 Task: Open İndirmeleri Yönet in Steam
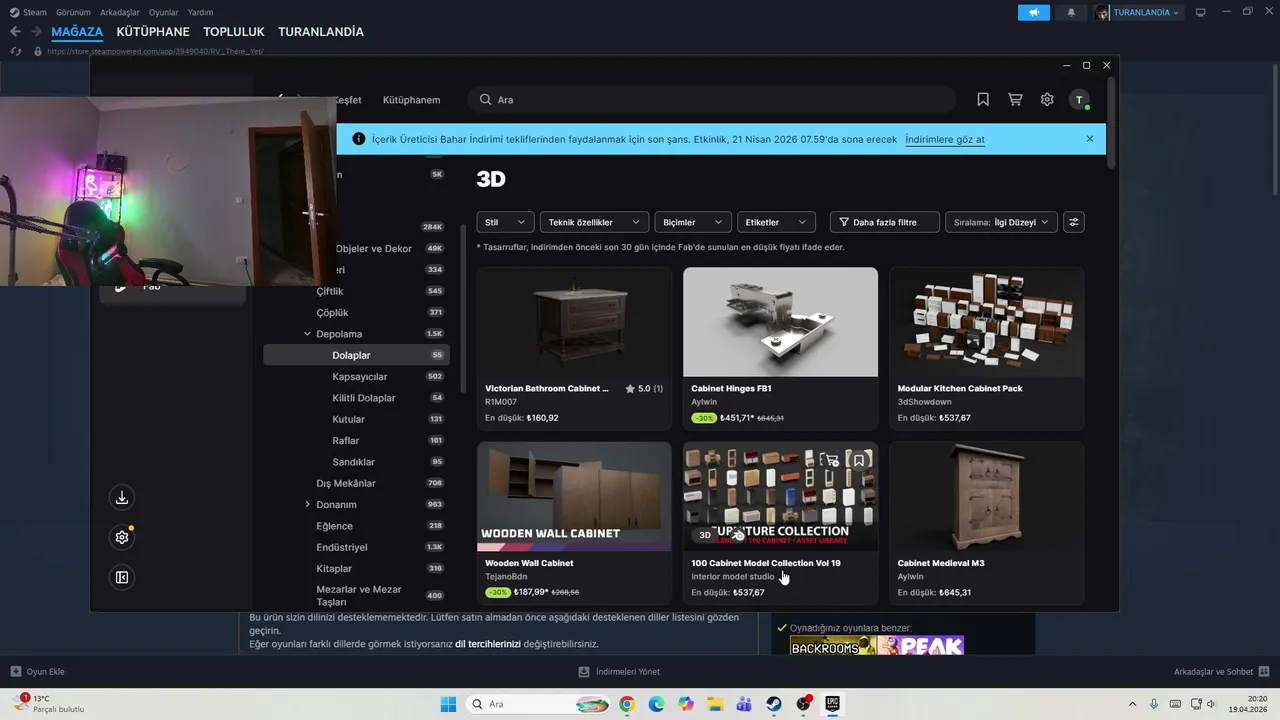coord(619,672)
